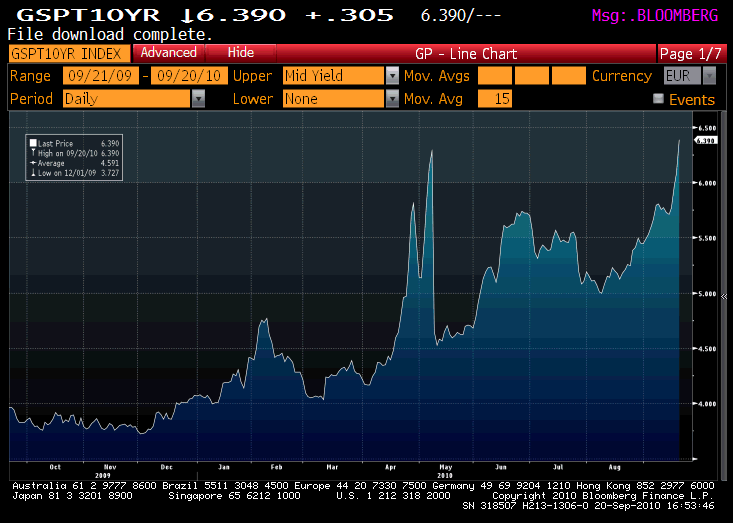Click the Advanced tab
Screen dimensions: 733x523
[167, 53]
